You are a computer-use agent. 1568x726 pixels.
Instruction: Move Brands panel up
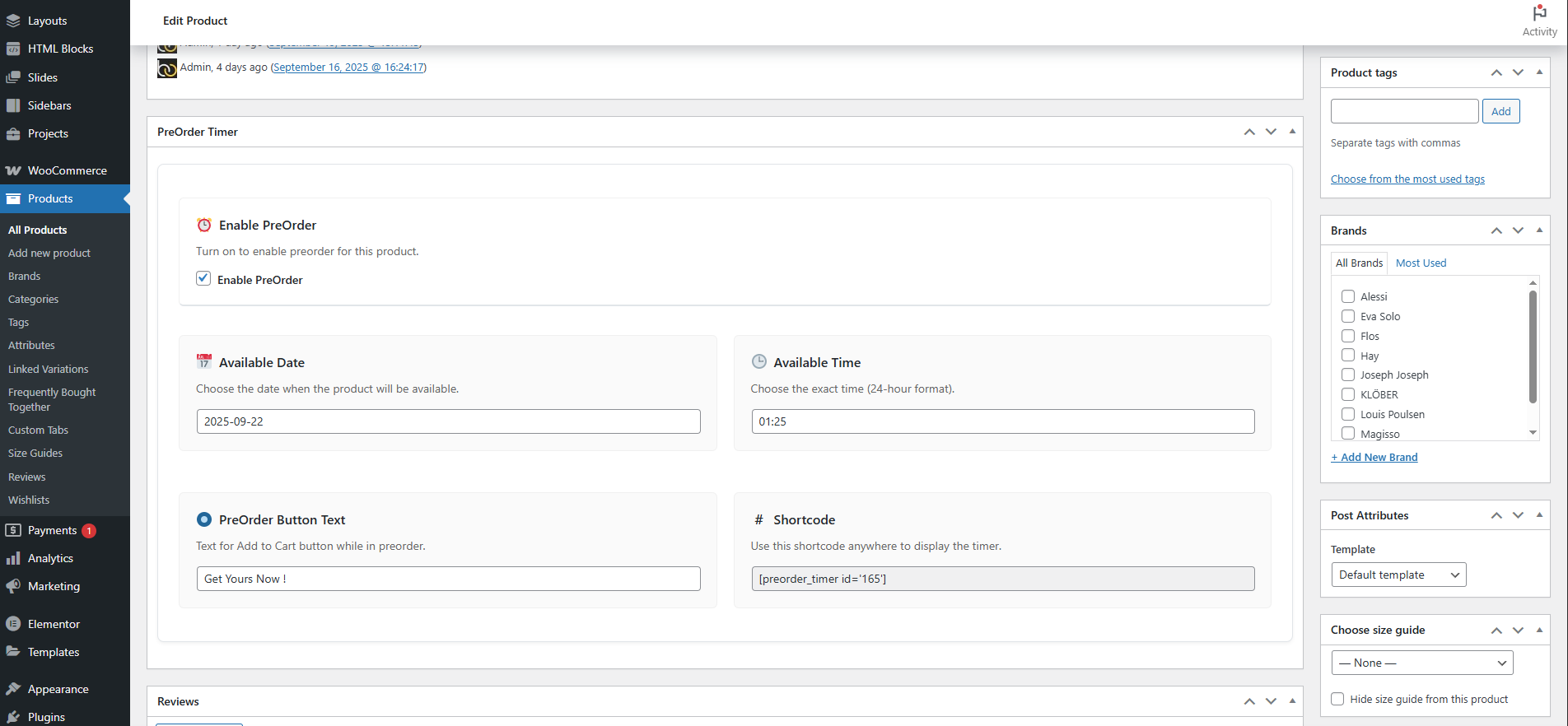(1496, 230)
